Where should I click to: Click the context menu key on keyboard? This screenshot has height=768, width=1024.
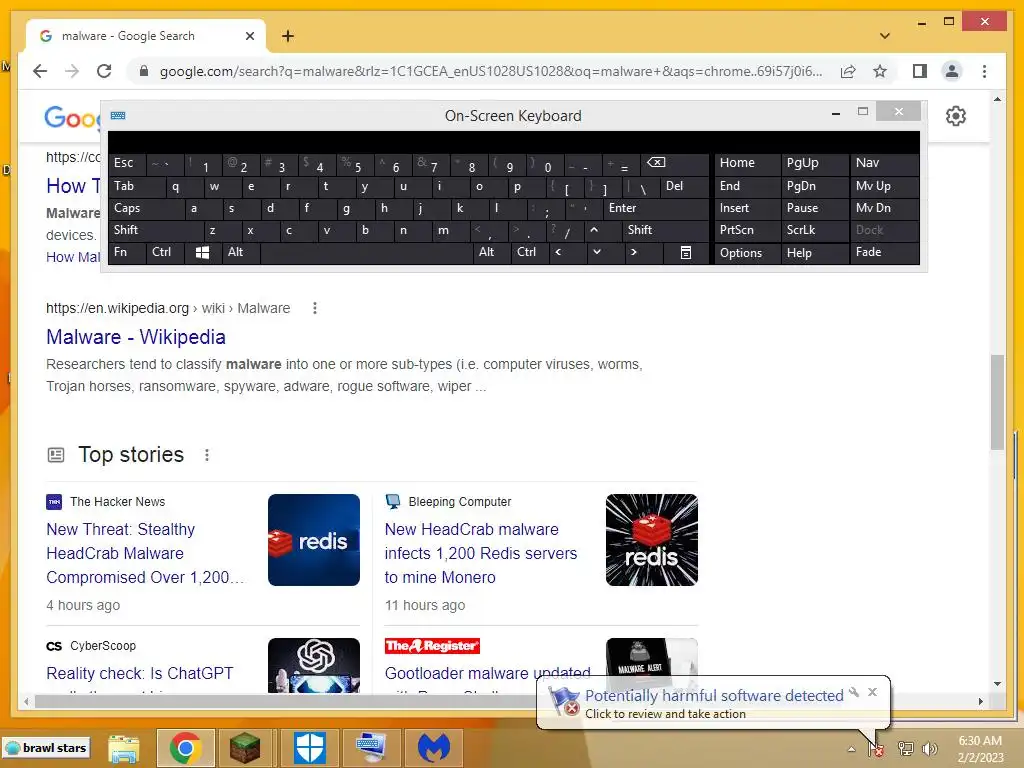coord(686,253)
